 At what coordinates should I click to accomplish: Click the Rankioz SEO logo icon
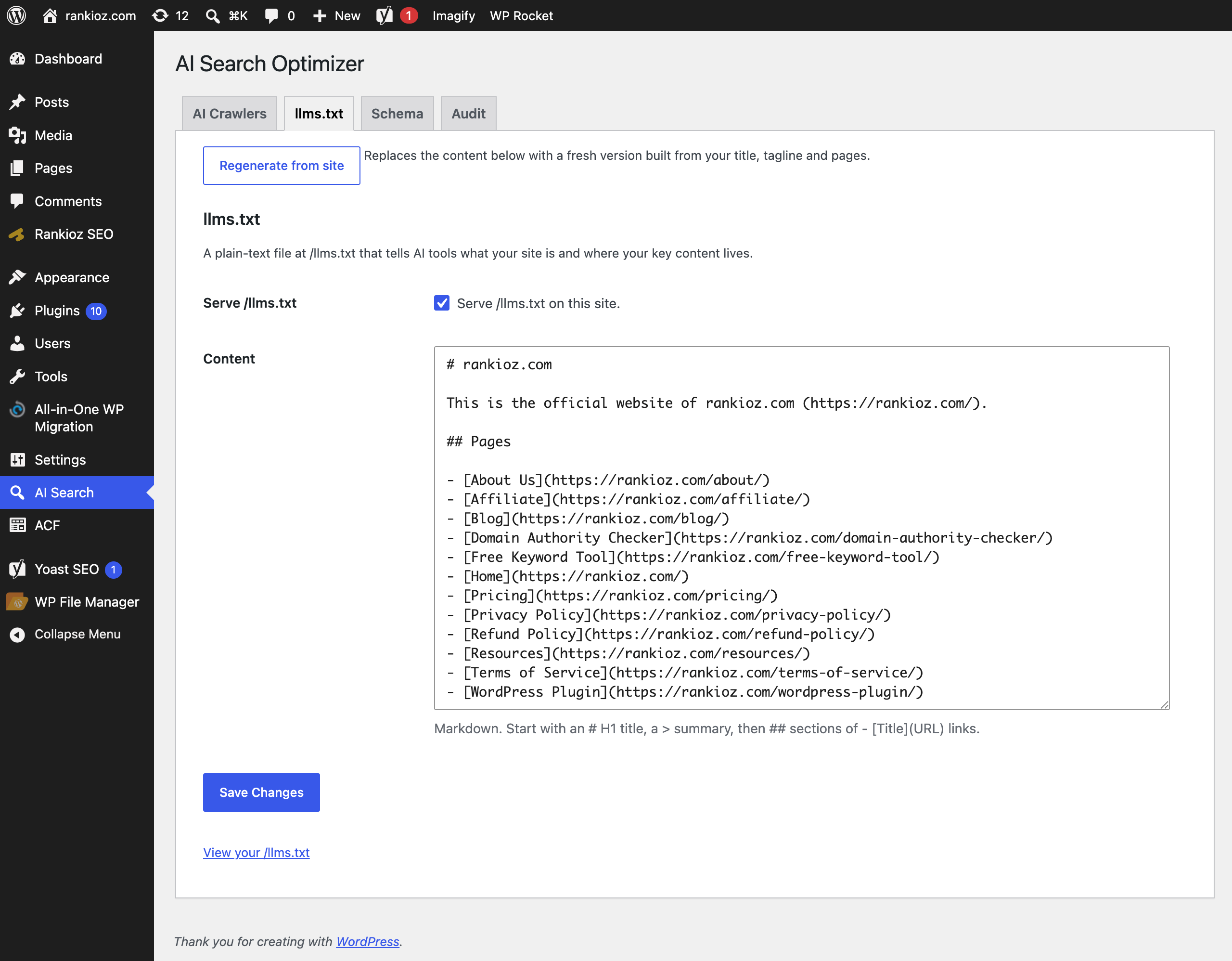[16, 234]
